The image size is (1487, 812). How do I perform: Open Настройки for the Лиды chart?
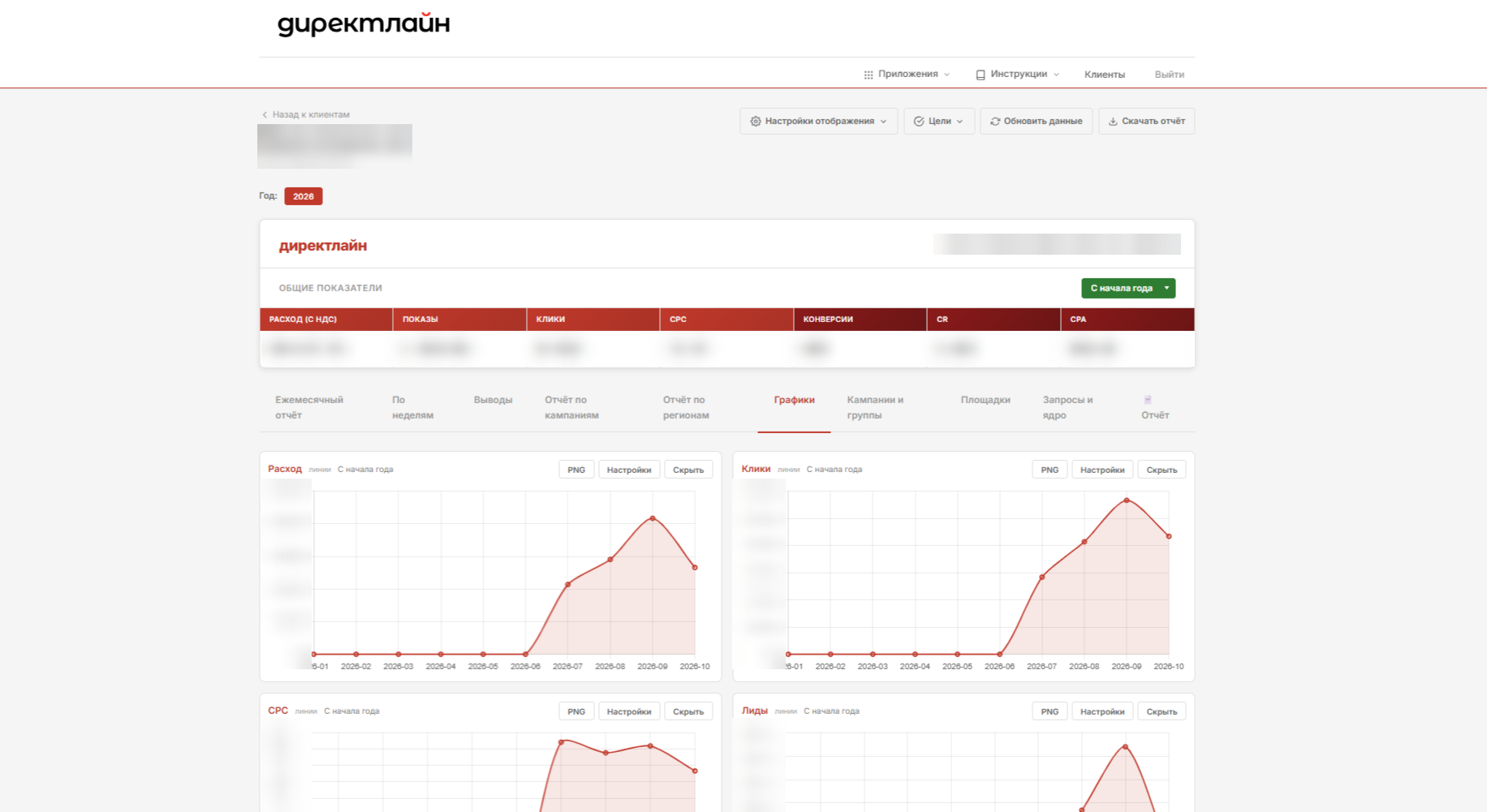tap(1102, 711)
